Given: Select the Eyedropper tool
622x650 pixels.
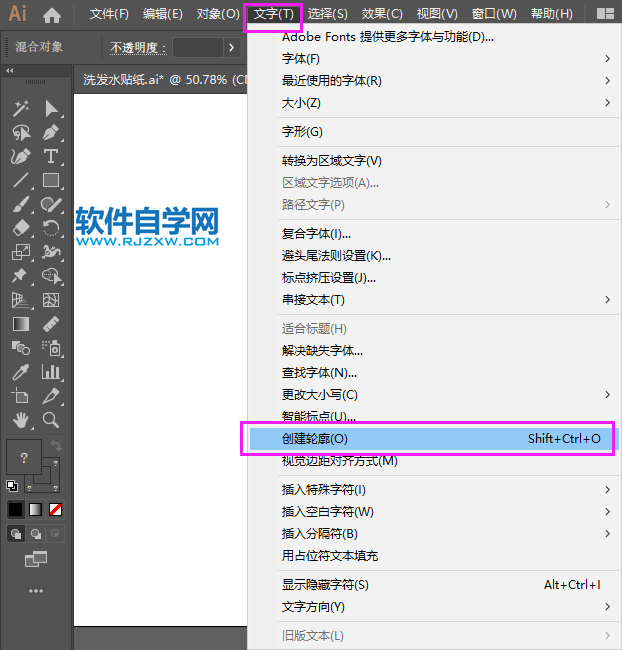Looking at the screenshot, I should click(21, 372).
